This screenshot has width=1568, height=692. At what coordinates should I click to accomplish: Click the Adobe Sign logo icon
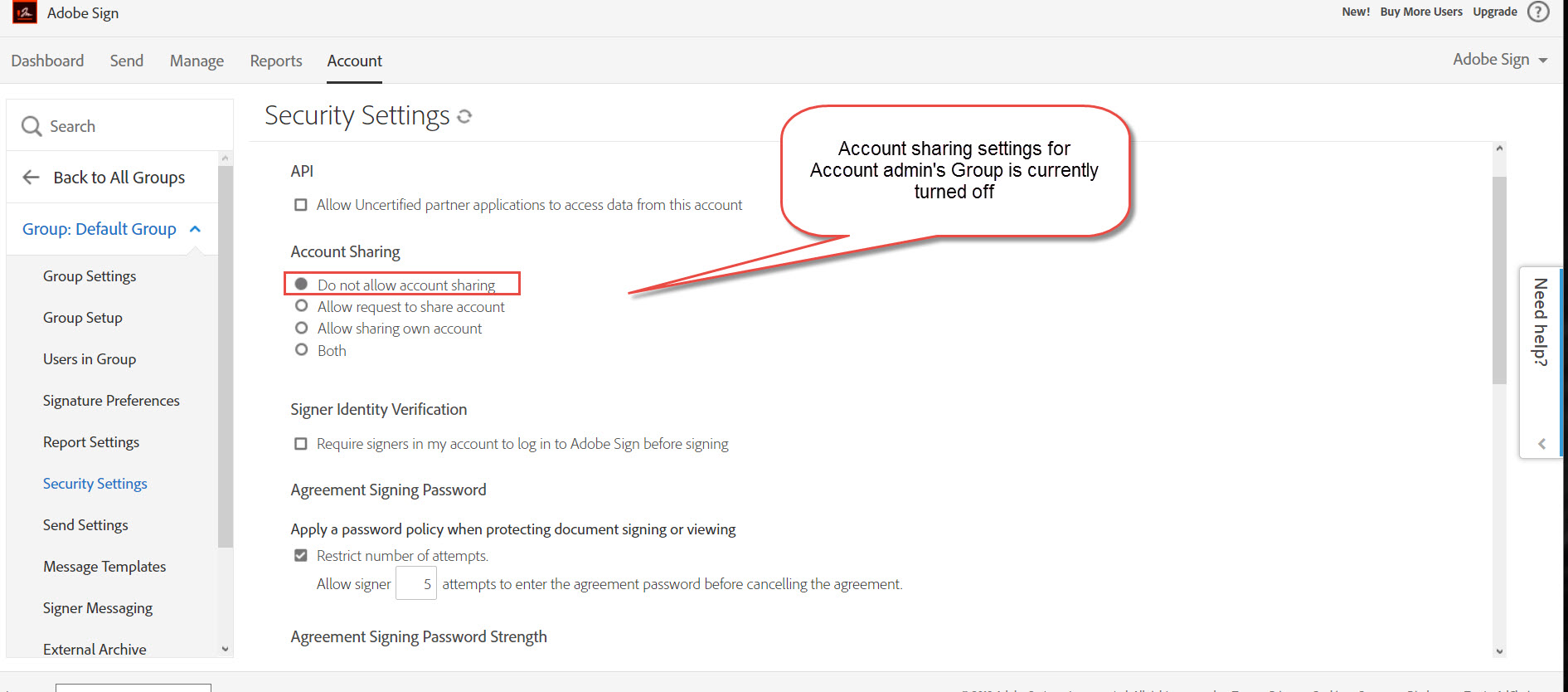[x=25, y=12]
